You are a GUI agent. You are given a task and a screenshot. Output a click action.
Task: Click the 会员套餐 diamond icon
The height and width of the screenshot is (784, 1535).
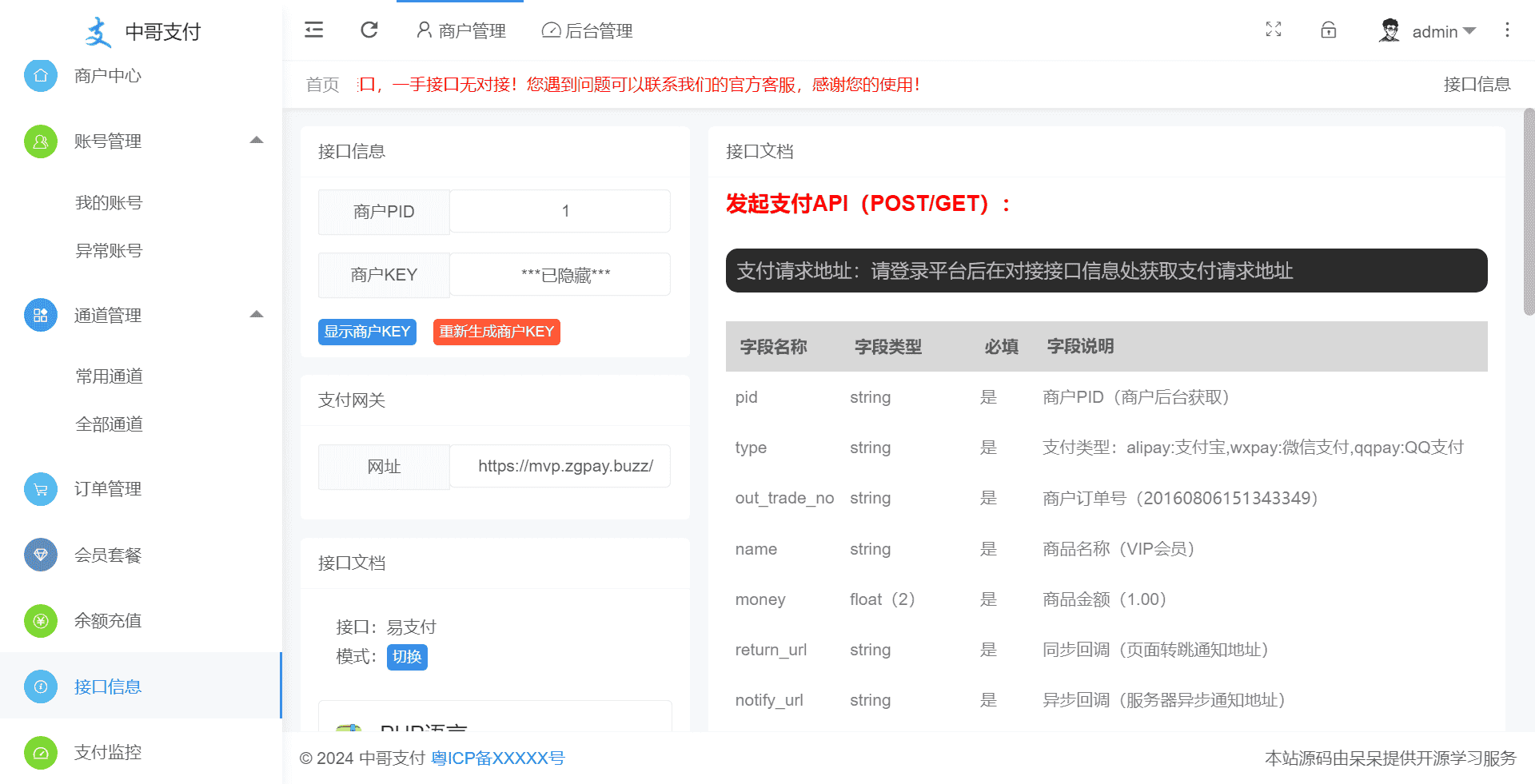click(41, 555)
